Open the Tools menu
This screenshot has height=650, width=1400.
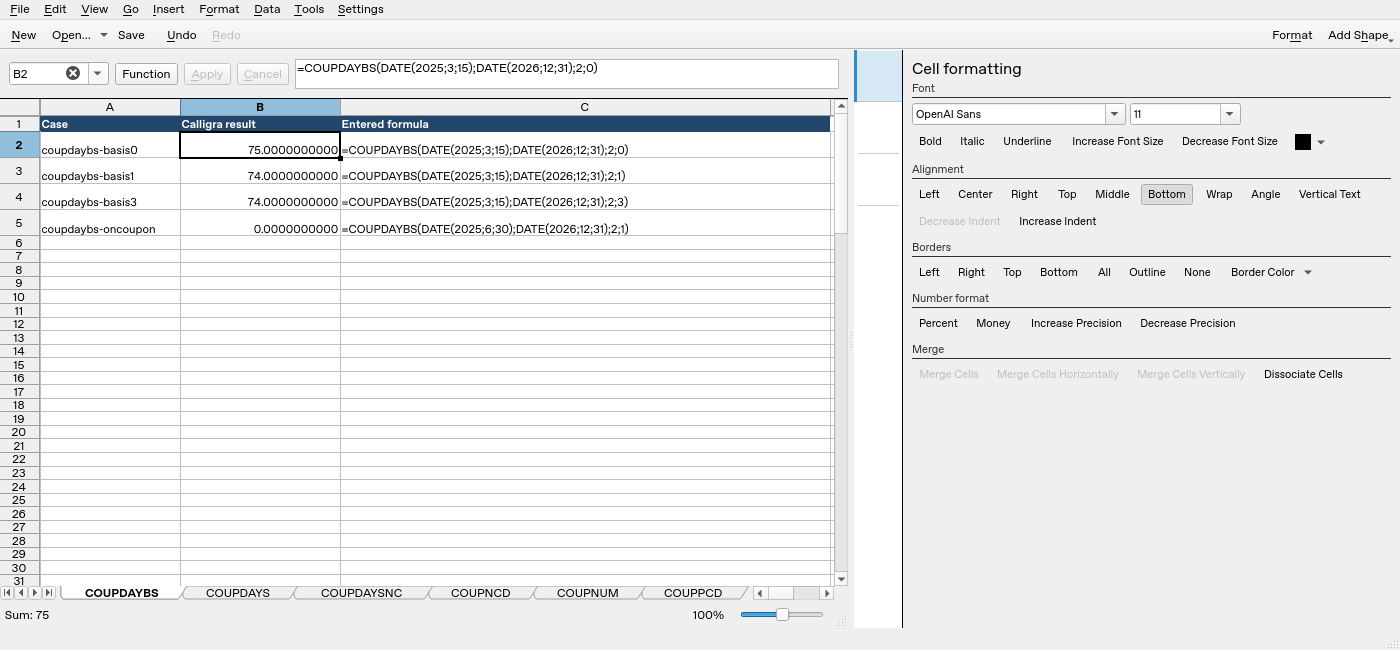click(x=309, y=9)
